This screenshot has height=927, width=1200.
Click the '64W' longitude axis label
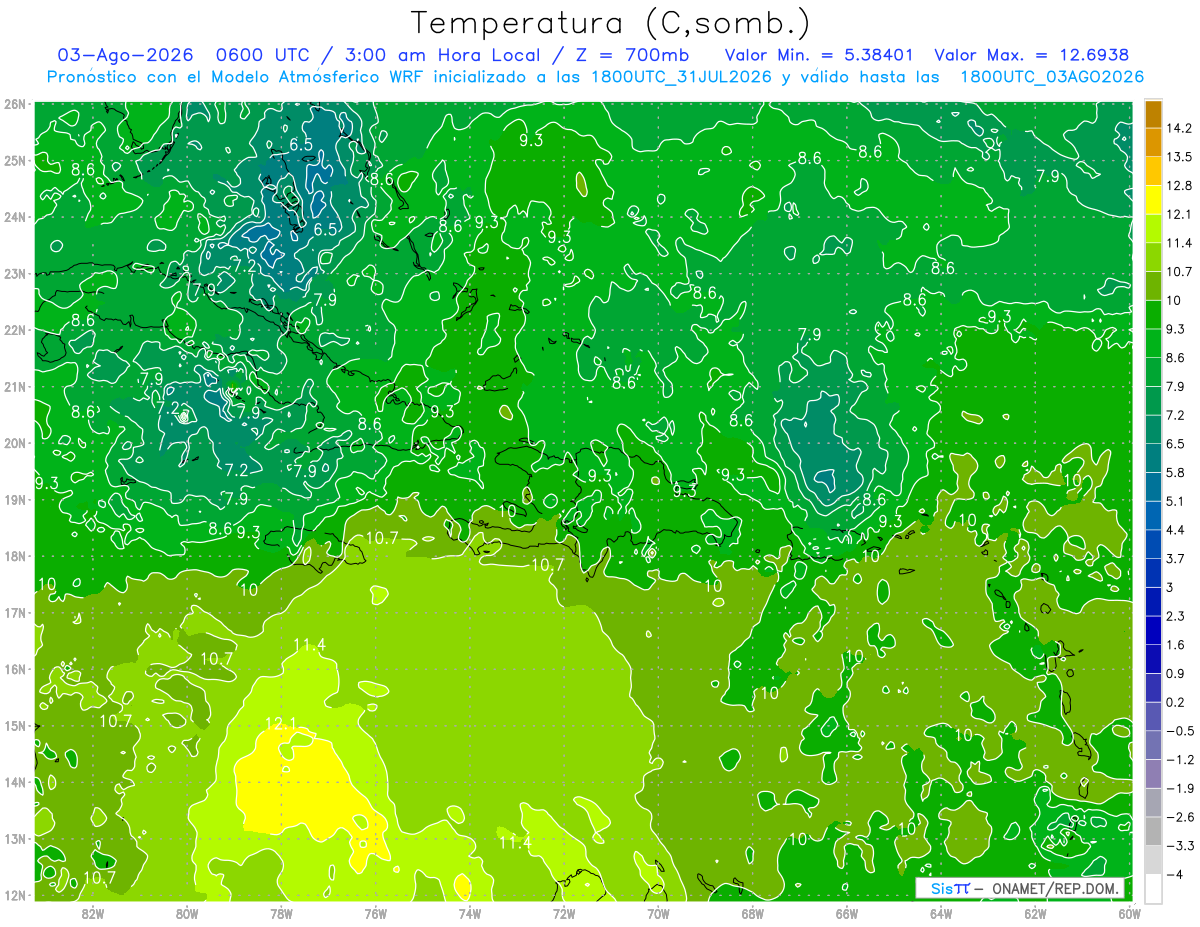(x=941, y=913)
